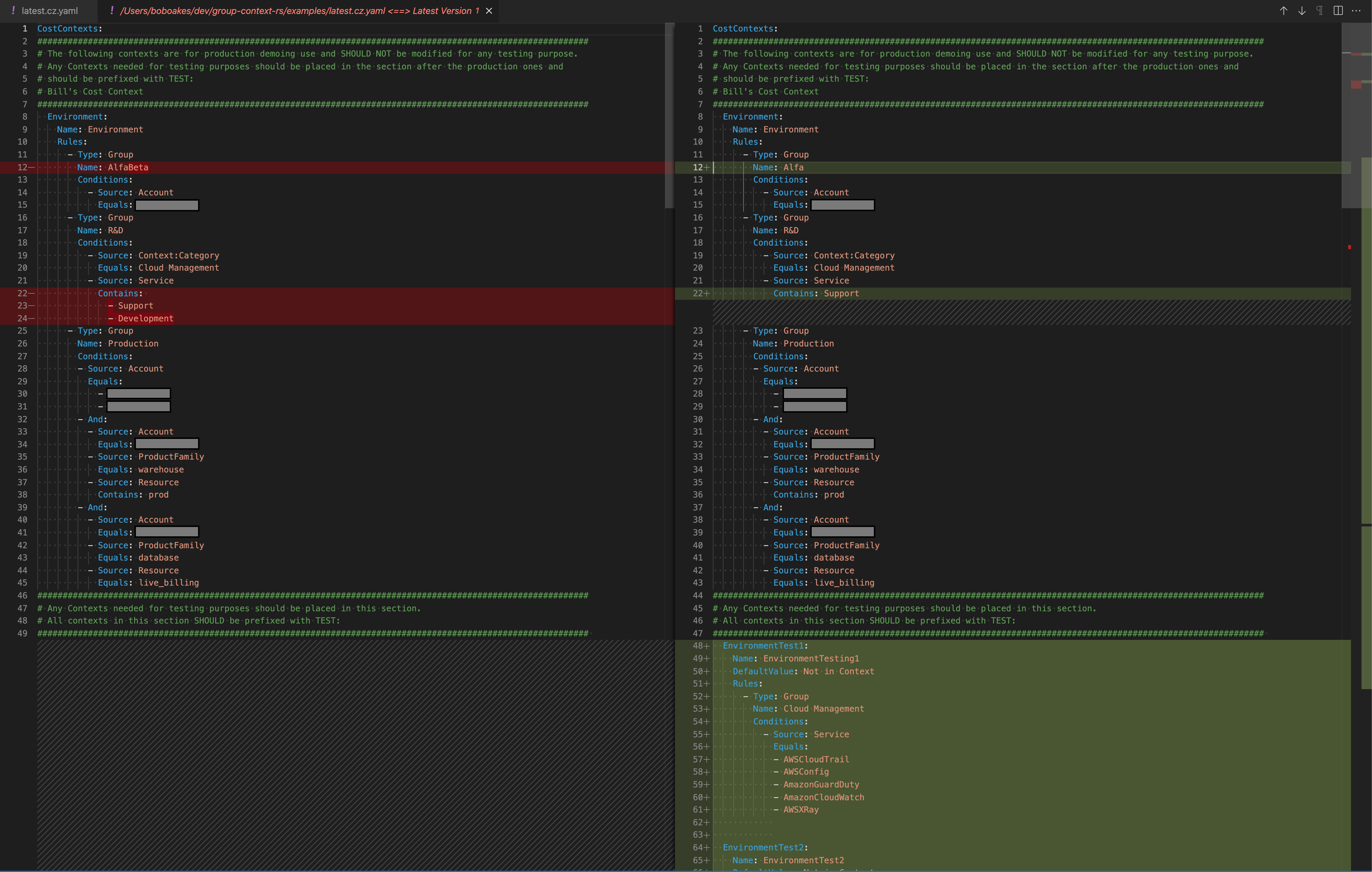Viewport: 1372px width, 872px height.
Task: Go to previous change with up arrow
Action: tap(1283, 11)
